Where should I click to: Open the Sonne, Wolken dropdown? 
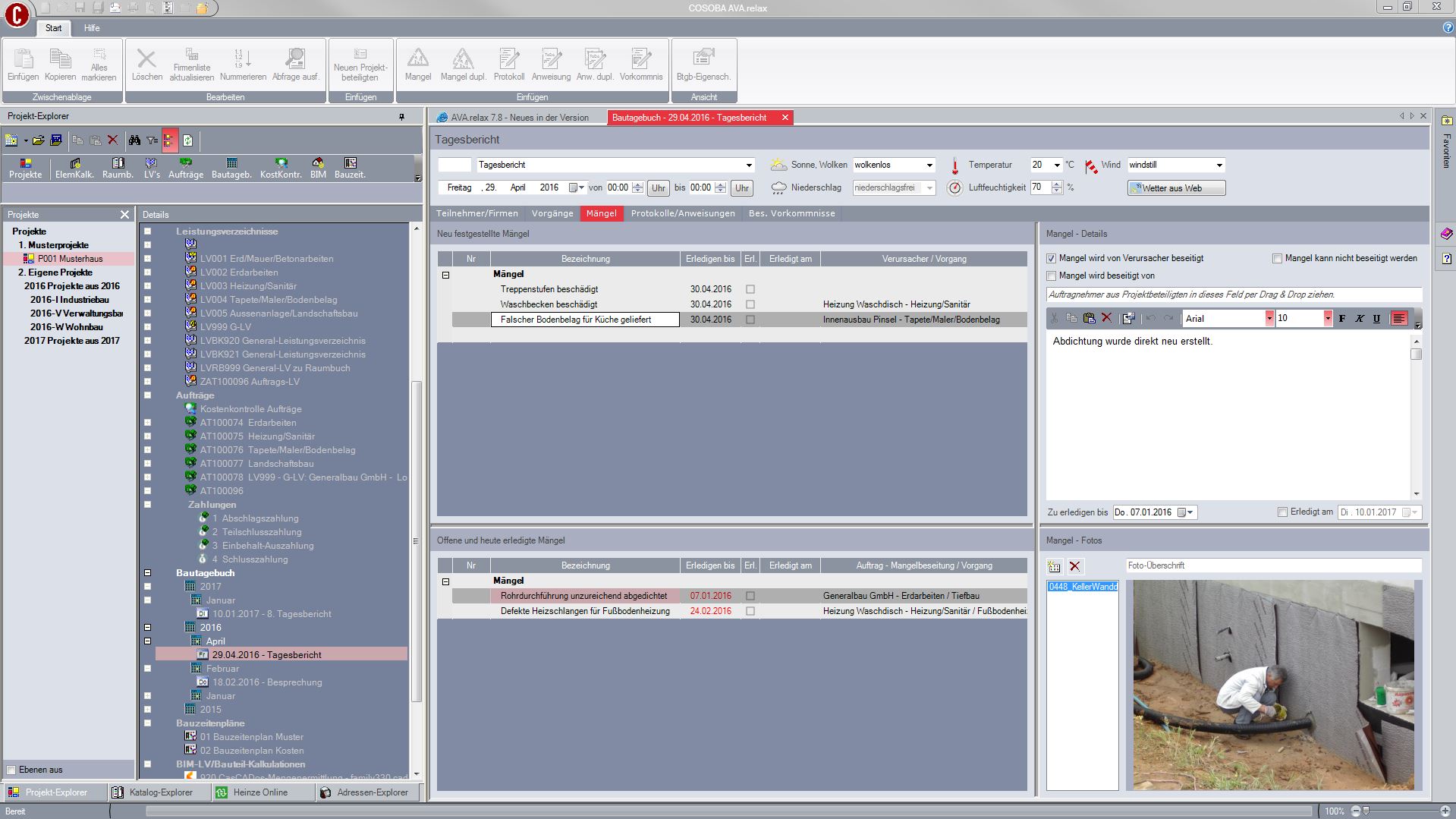[x=929, y=165]
